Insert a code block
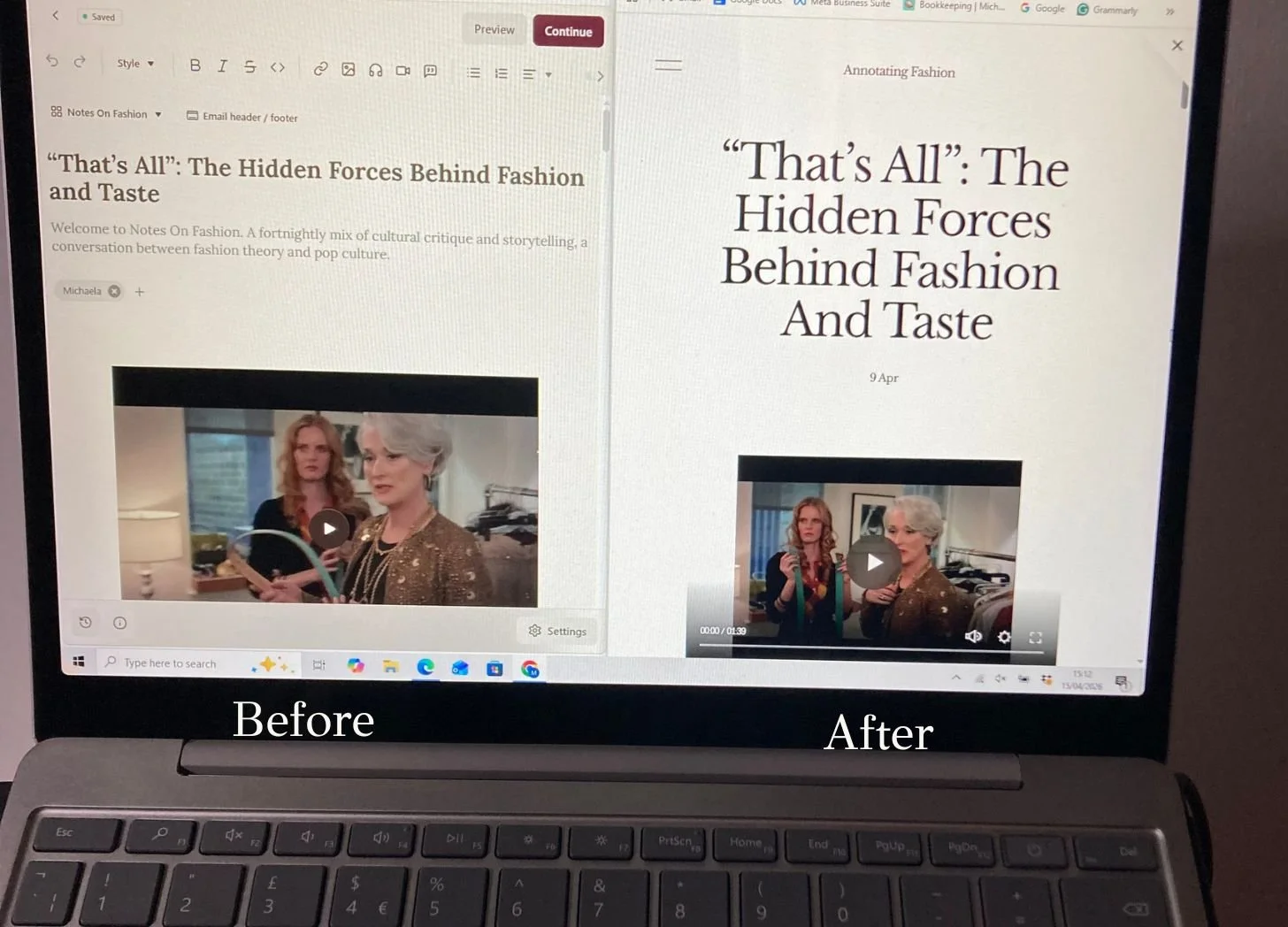Viewport: 1288px width, 927px height. tap(278, 67)
